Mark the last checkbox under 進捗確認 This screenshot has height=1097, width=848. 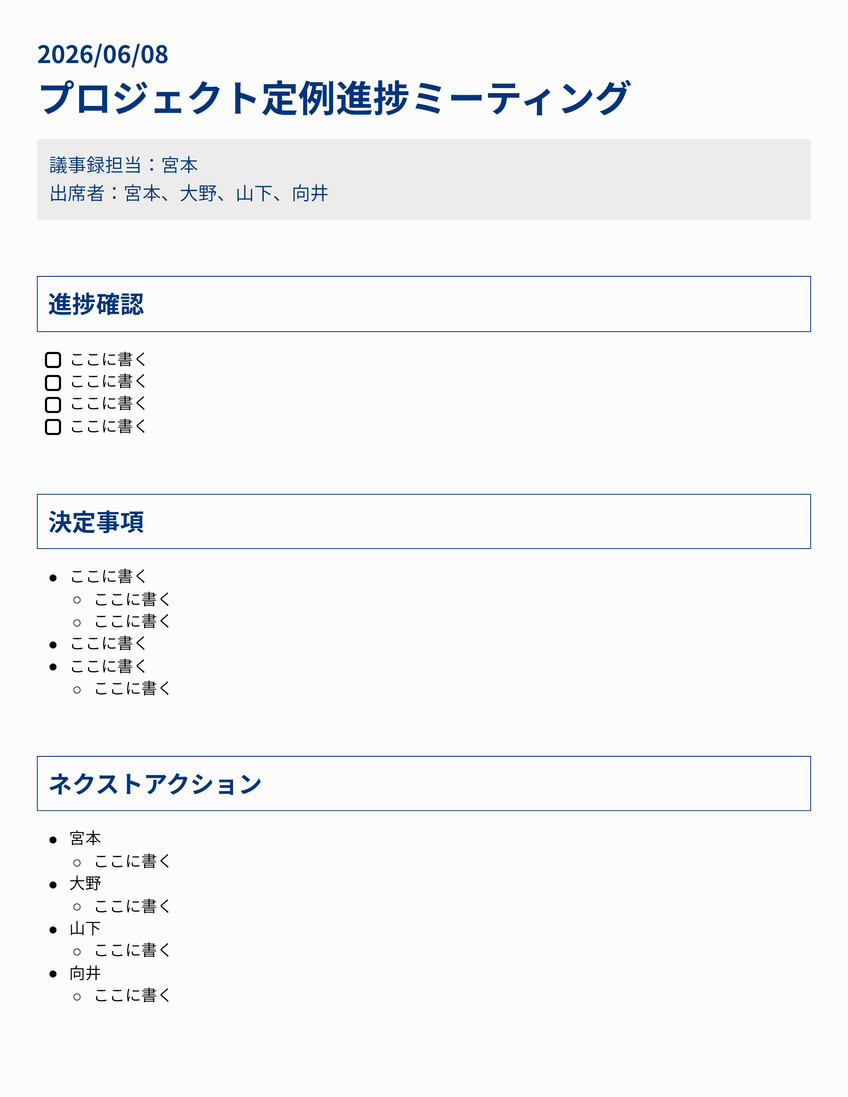[53, 427]
